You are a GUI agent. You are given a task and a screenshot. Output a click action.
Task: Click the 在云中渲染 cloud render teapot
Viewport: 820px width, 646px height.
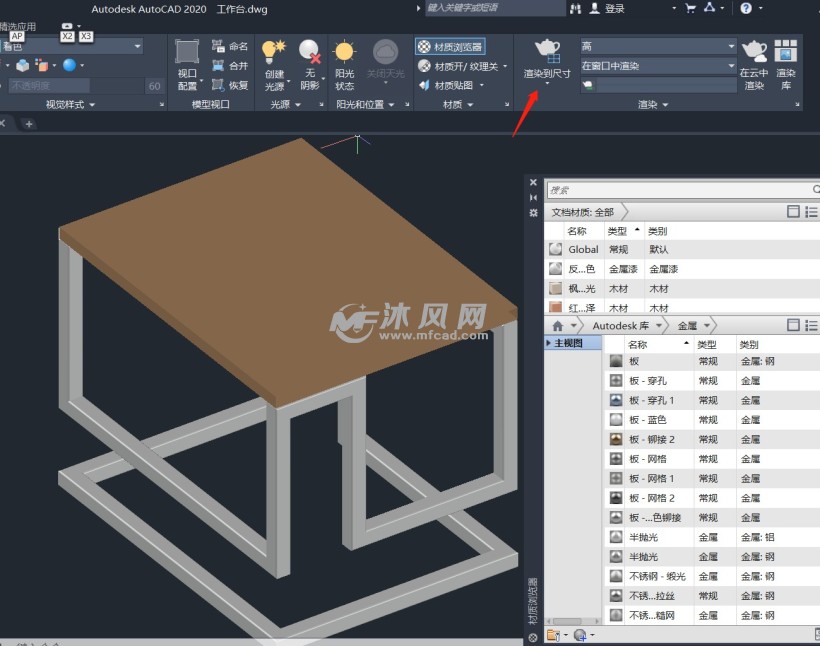pos(754,51)
